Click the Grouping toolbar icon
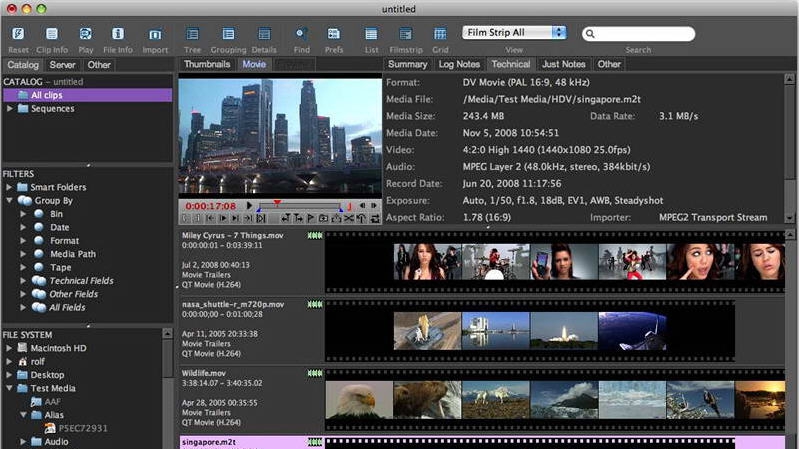The height and width of the screenshot is (449, 799). tap(228, 34)
